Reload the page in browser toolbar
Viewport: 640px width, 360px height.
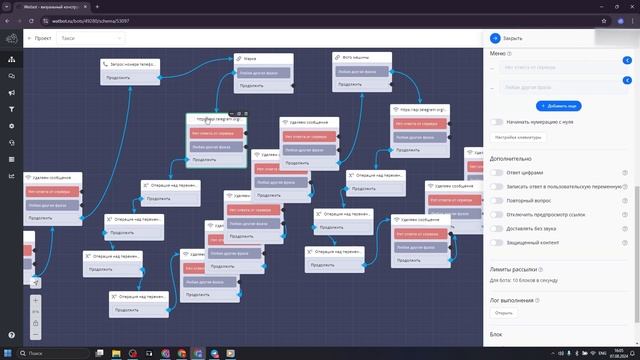(x=31, y=21)
